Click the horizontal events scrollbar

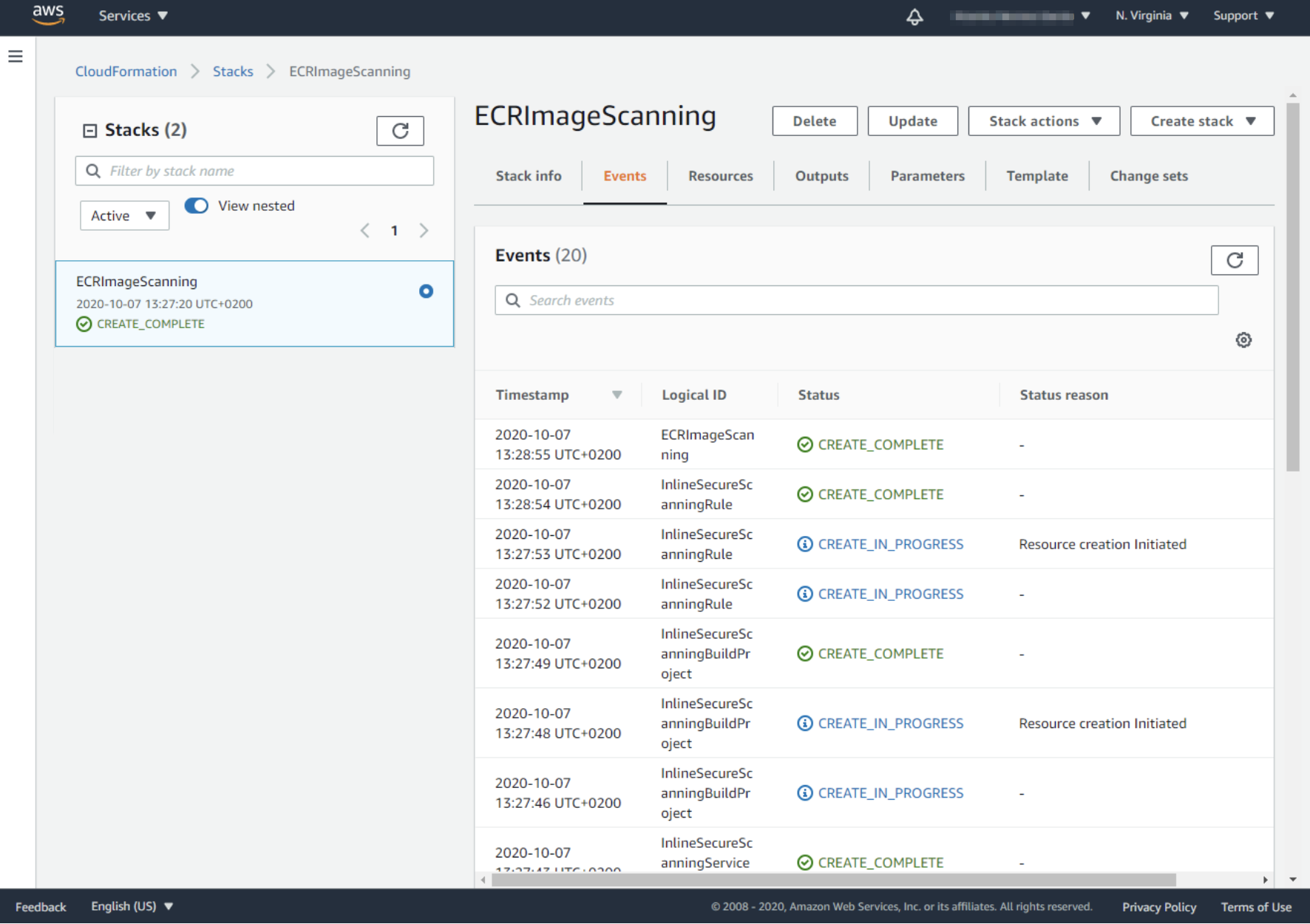click(x=834, y=880)
